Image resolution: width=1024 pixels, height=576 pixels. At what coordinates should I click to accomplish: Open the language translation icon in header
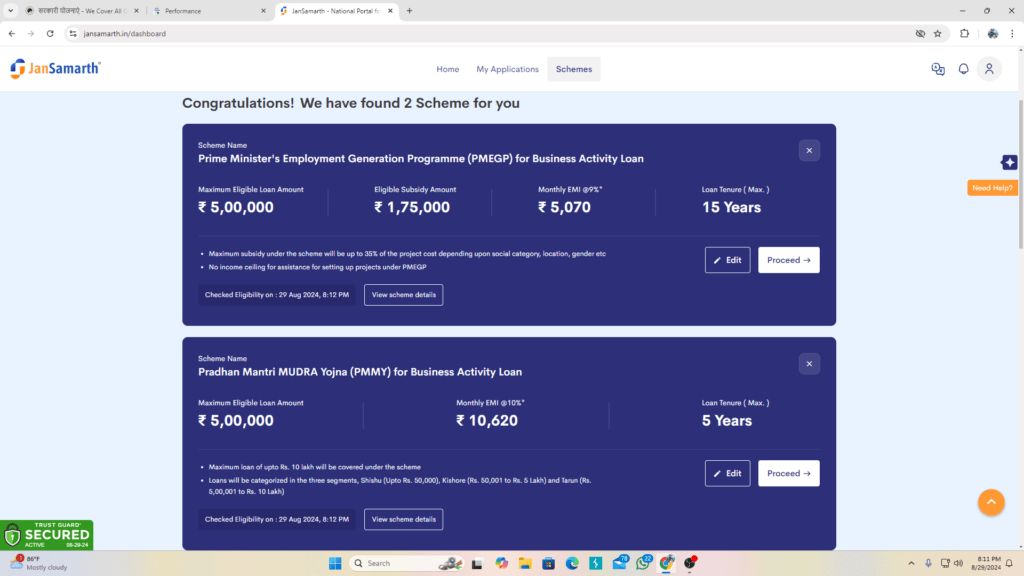pyautogui.click(x=938, y=69)
